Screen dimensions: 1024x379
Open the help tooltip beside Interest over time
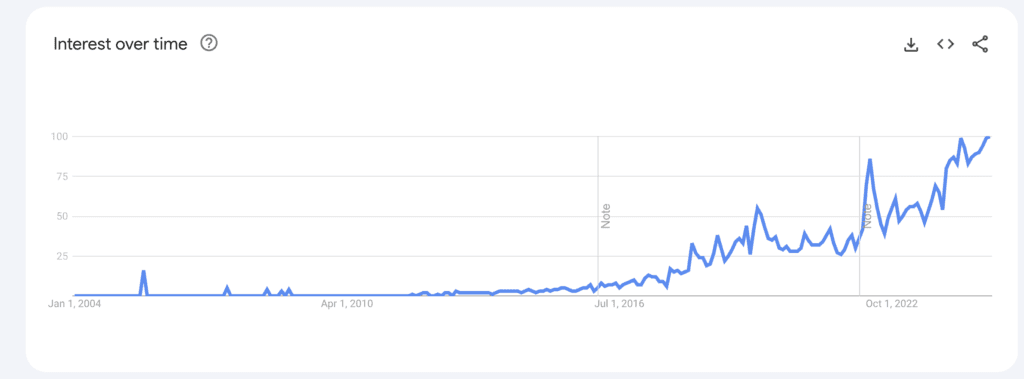point(209,44)
